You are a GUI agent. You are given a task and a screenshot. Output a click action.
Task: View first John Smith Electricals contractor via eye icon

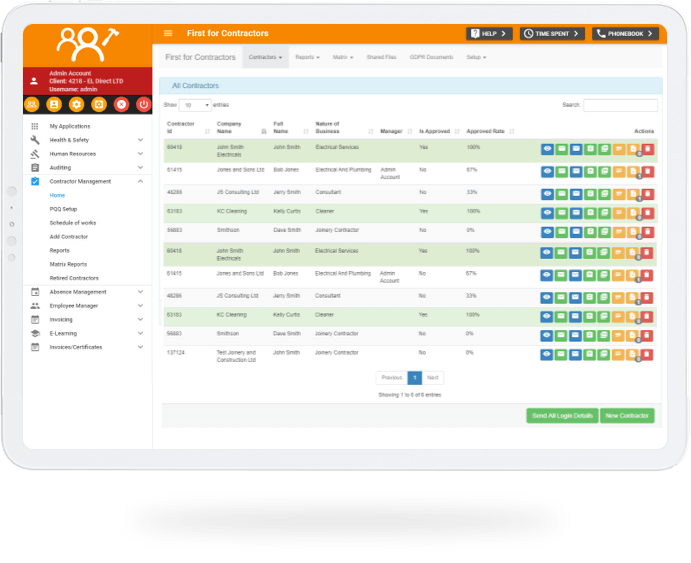(547, 147)
